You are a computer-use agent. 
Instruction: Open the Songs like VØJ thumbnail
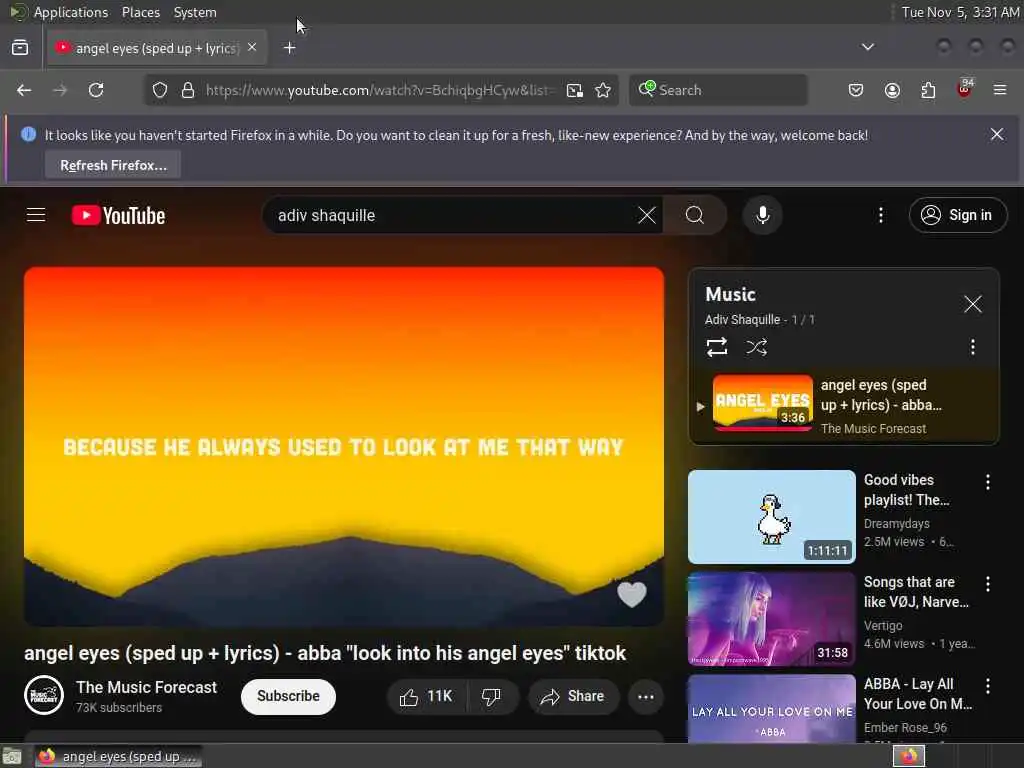[771, 618]
